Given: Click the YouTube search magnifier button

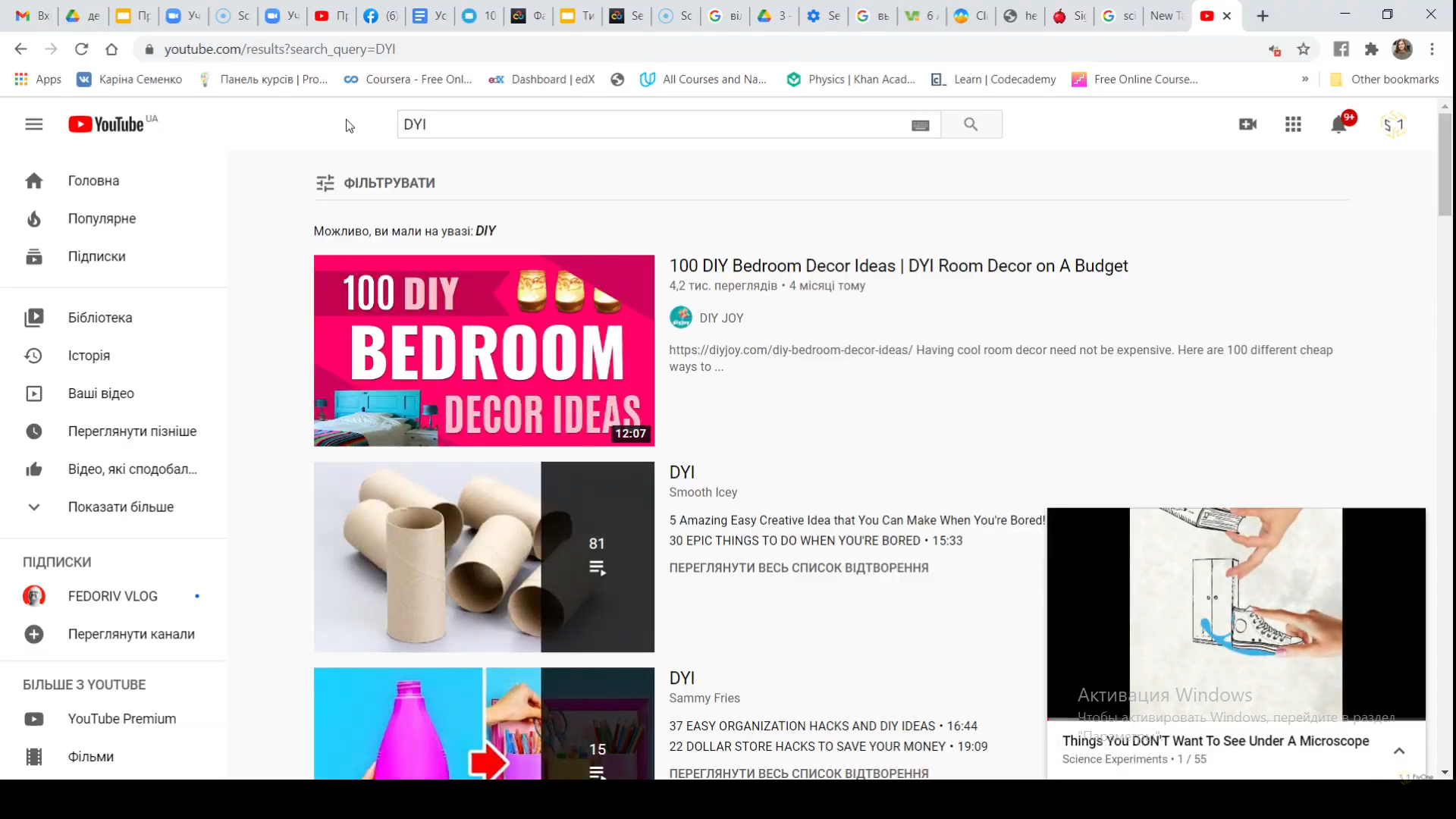Looking at the screenshot, I should point(971,124).
